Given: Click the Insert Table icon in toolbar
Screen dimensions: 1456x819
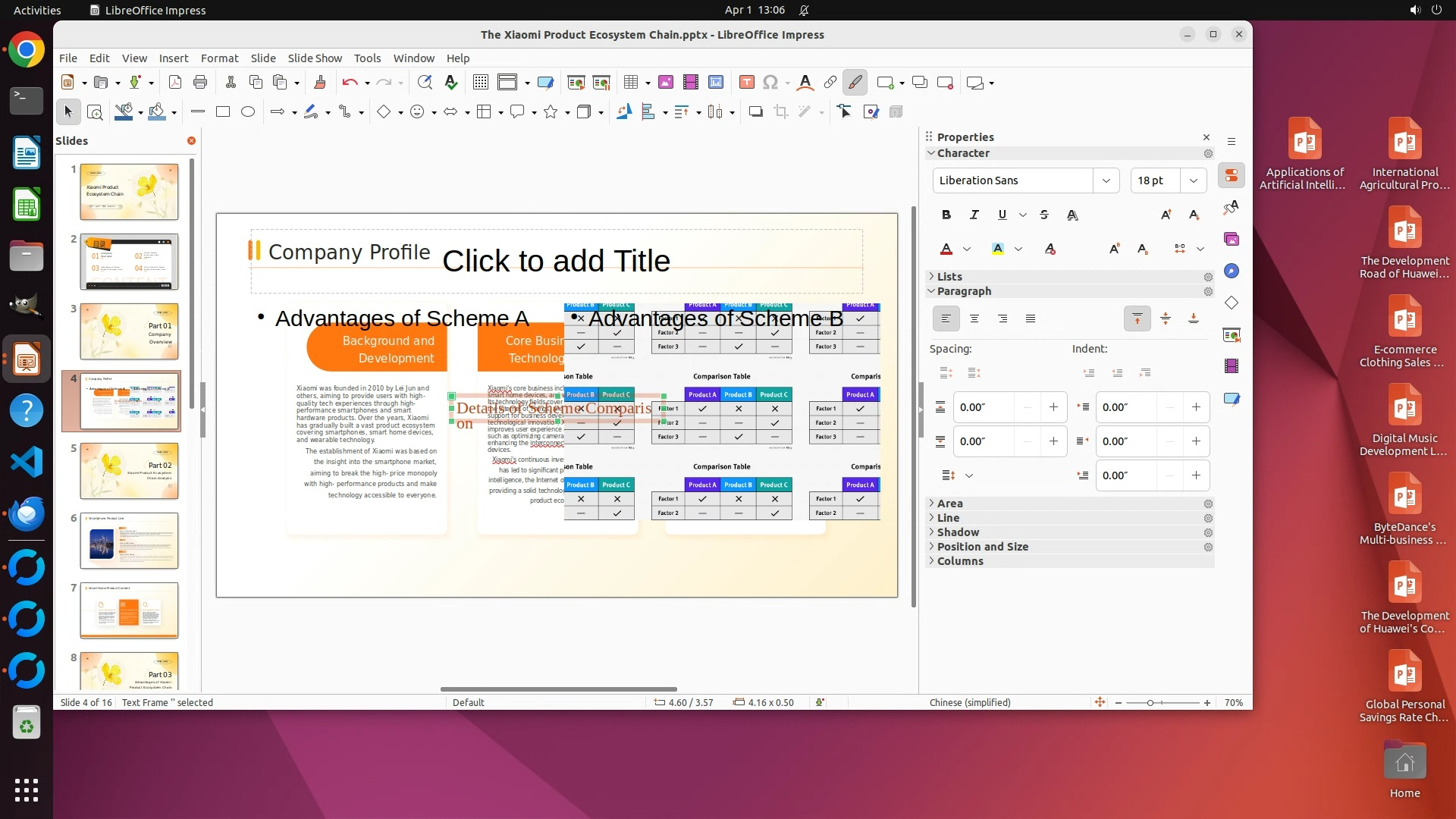Looking at the screenshot, I should click(x=631, y=83).
